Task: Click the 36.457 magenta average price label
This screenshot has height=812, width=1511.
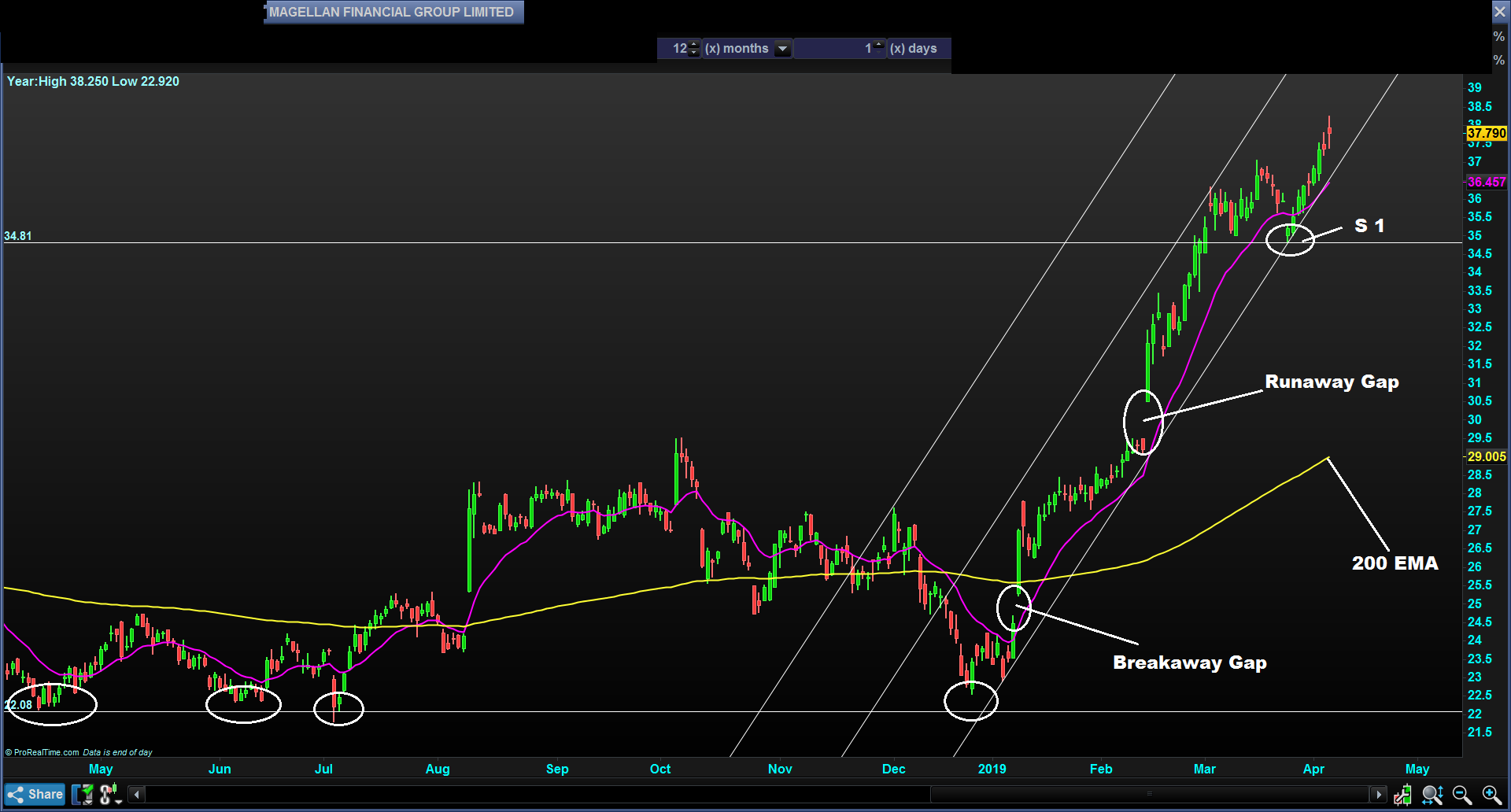Action: pos(1487,182)
